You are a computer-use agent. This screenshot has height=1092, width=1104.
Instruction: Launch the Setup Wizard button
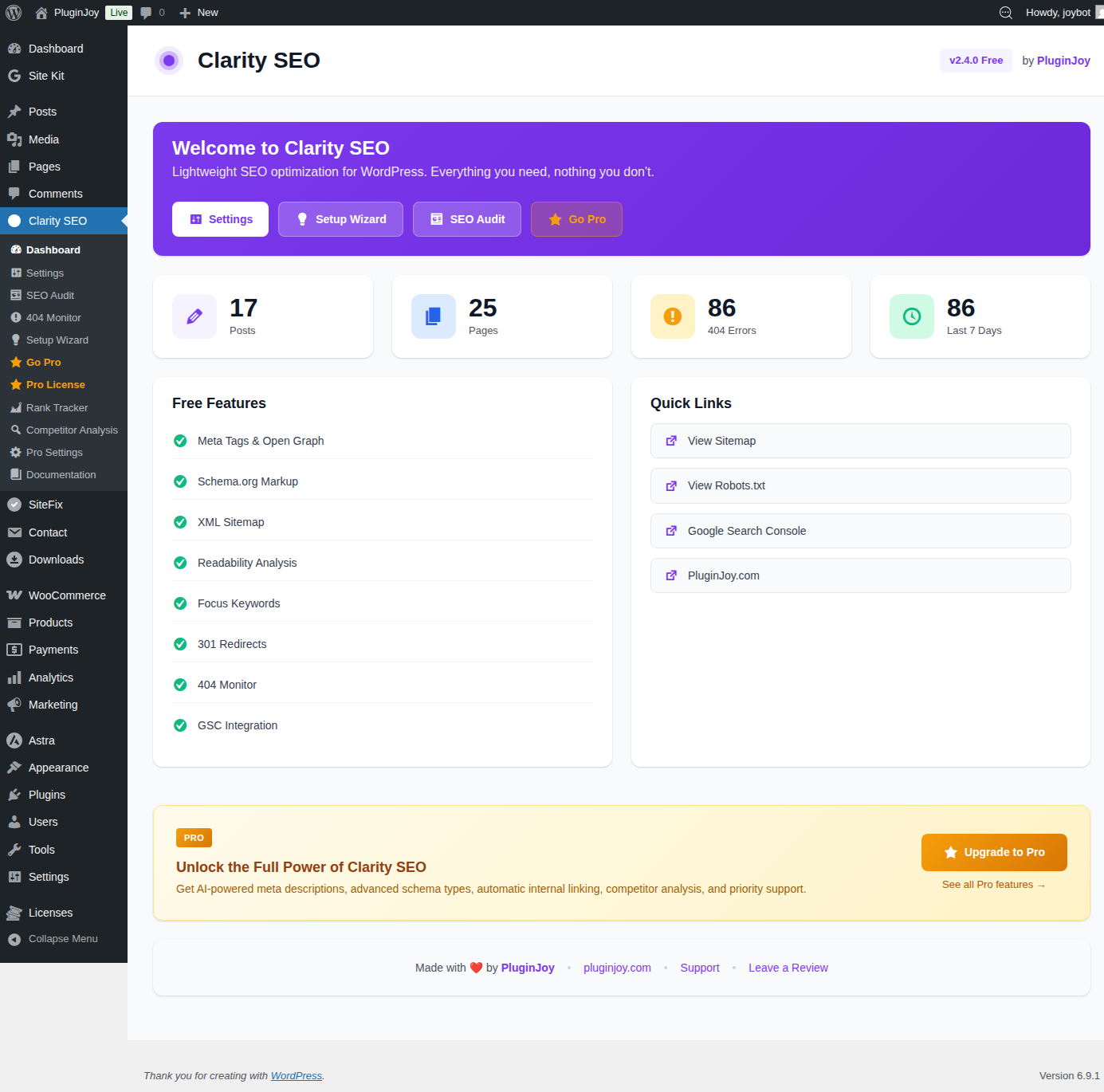(340, 219)
